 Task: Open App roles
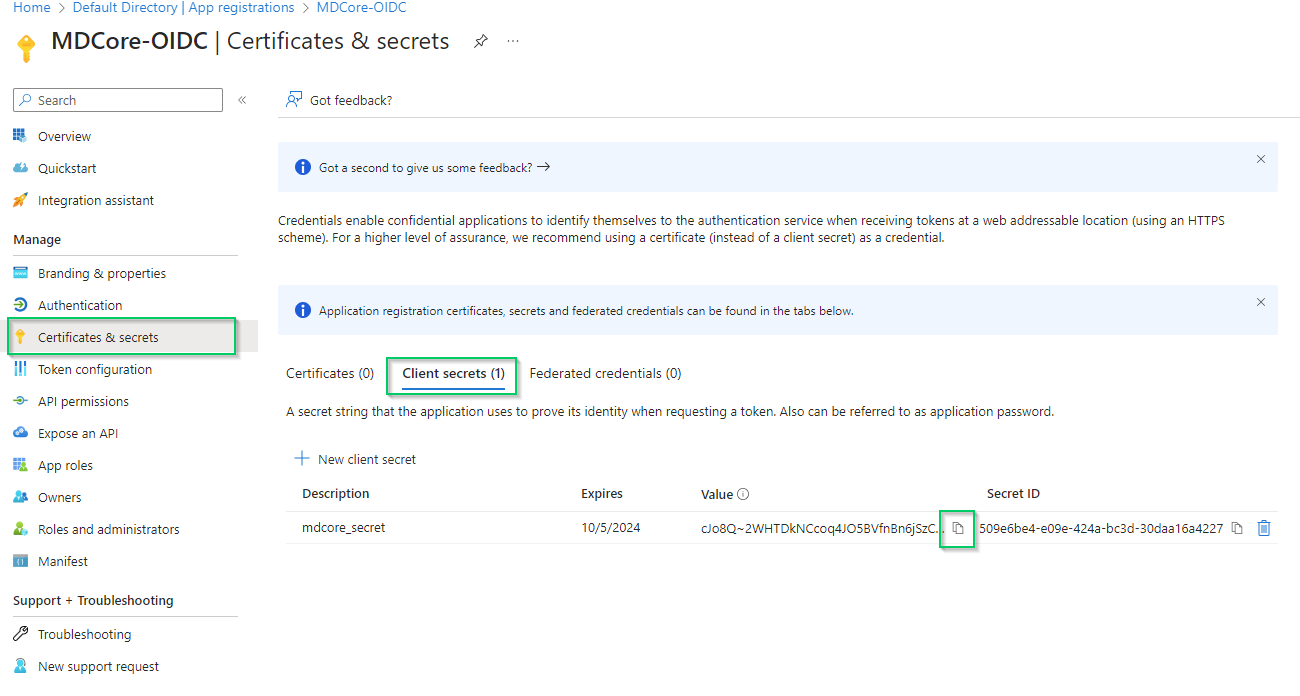pyautogui.click(x=65, y=465)
